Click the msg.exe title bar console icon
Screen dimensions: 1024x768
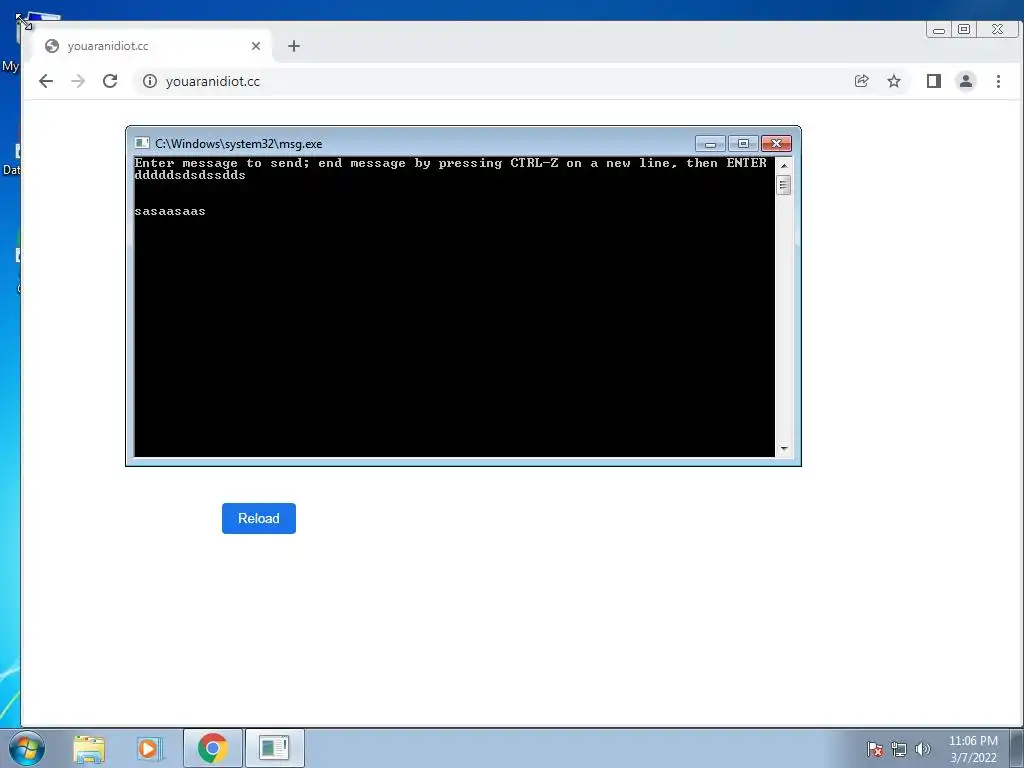point(142,143)
